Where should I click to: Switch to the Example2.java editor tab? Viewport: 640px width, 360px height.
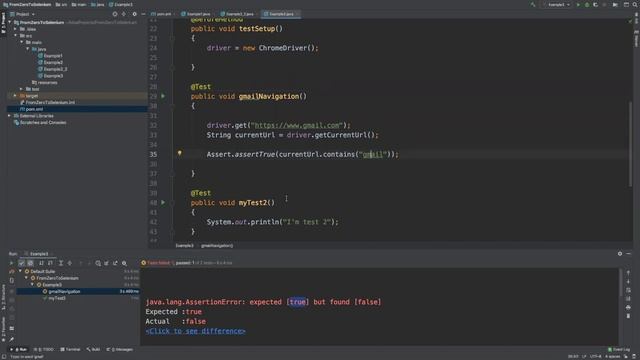pyautogui.click(x=196, y=14)
